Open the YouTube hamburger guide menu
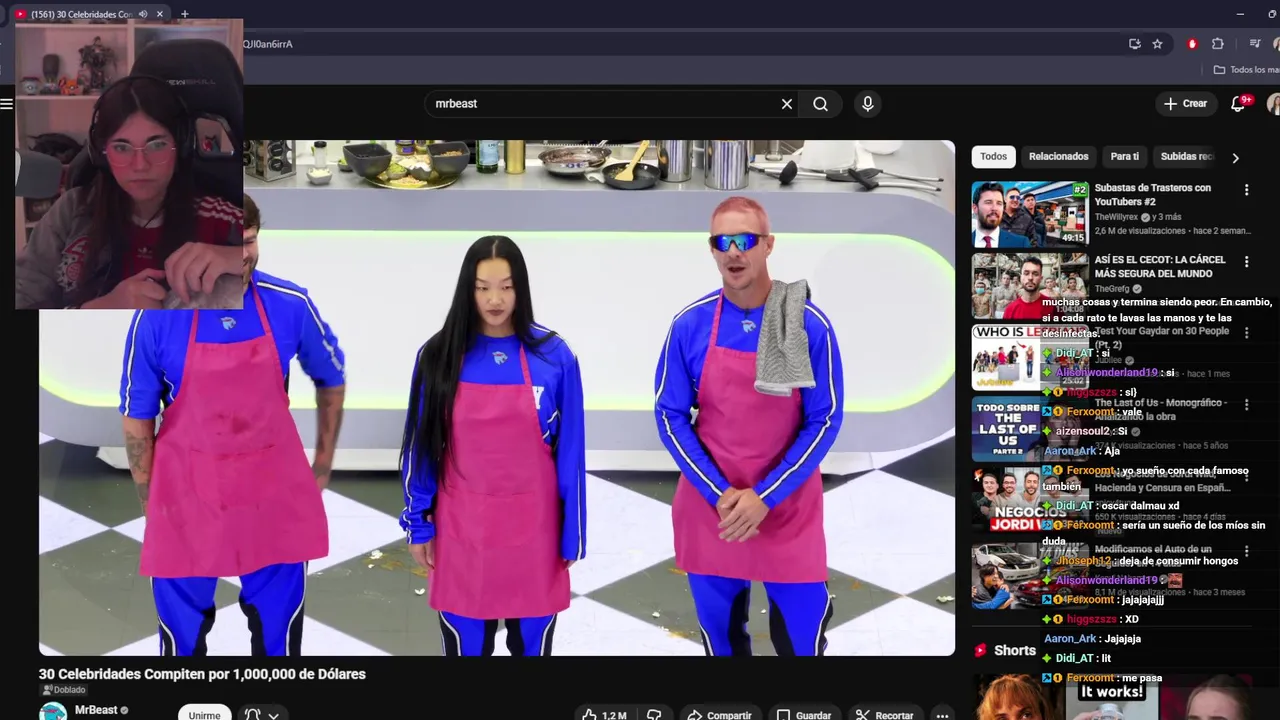The image size is (1280, 720). (x=6, y=104)
